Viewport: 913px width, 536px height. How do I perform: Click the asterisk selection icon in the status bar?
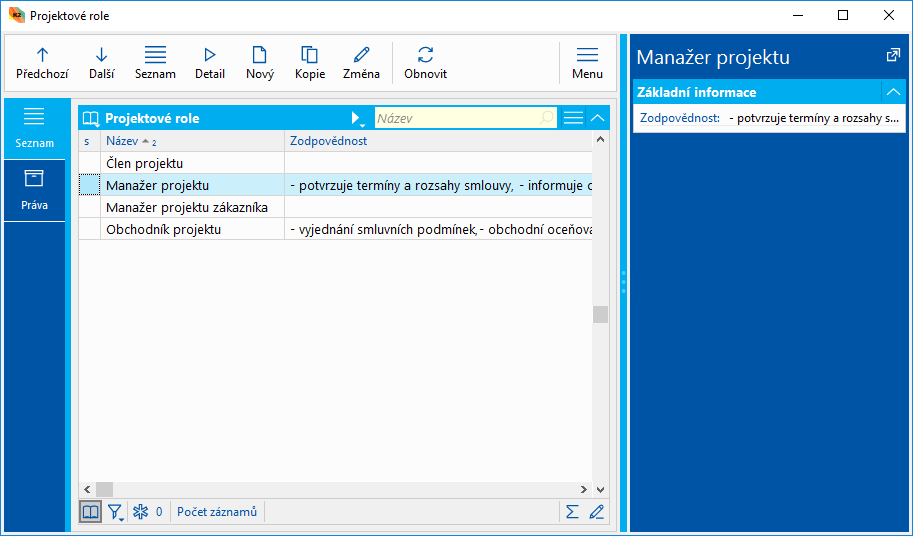141,512
